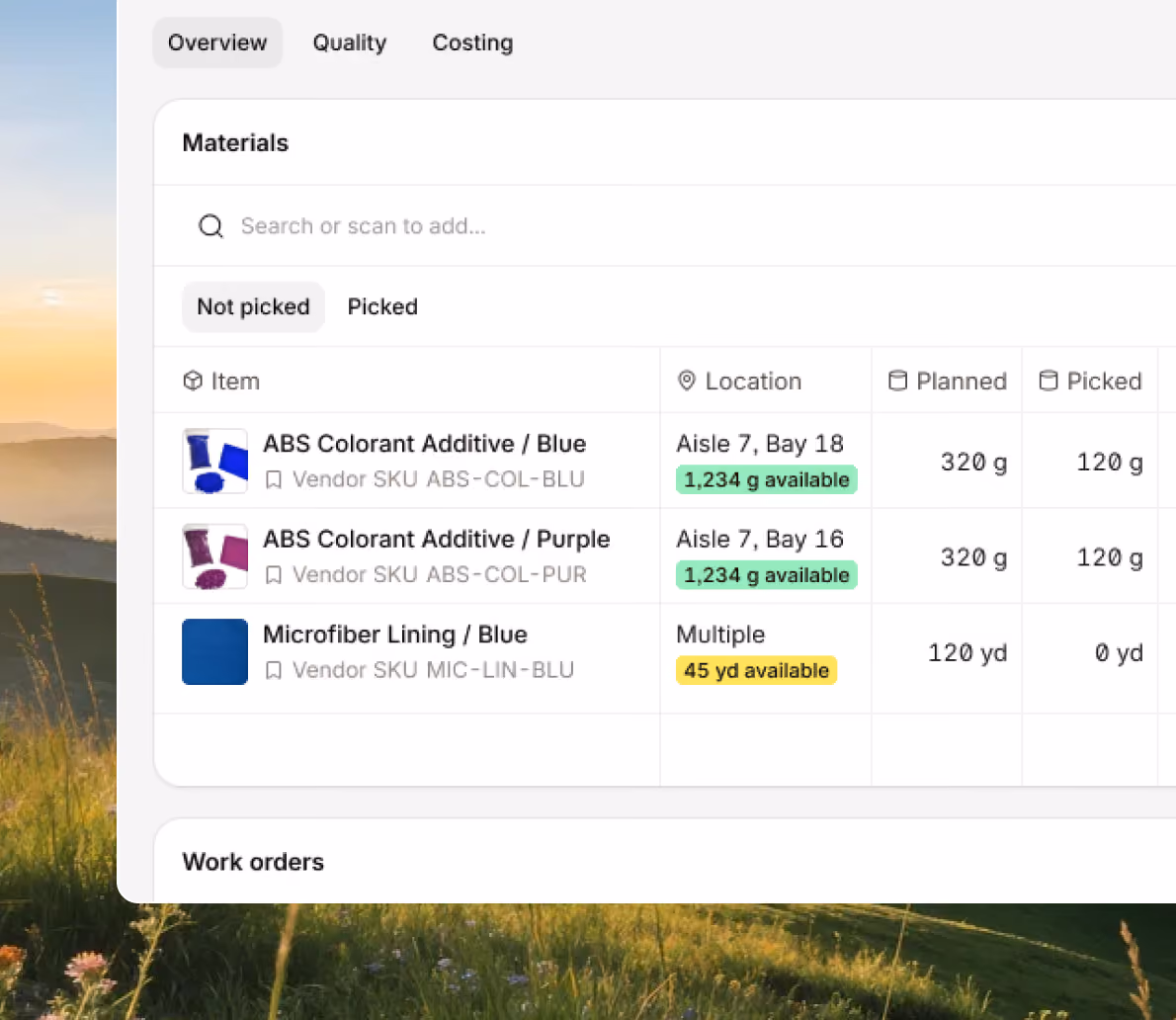1176x1020 pixels.
Task: Click Aisle 7, Bay 16 location
Action: coord(760,539)
